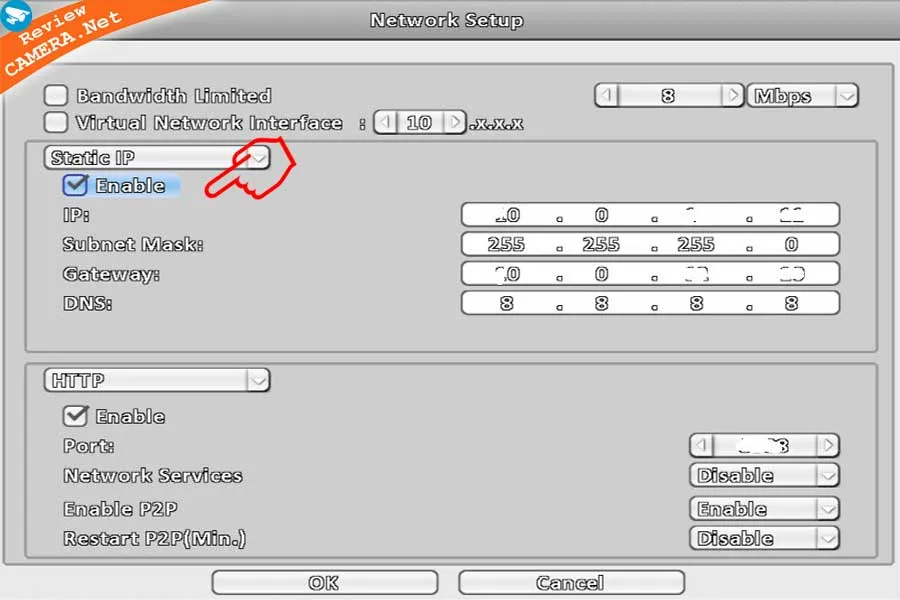Tick the Bandwidth Limited checkbox

point(56,95)
